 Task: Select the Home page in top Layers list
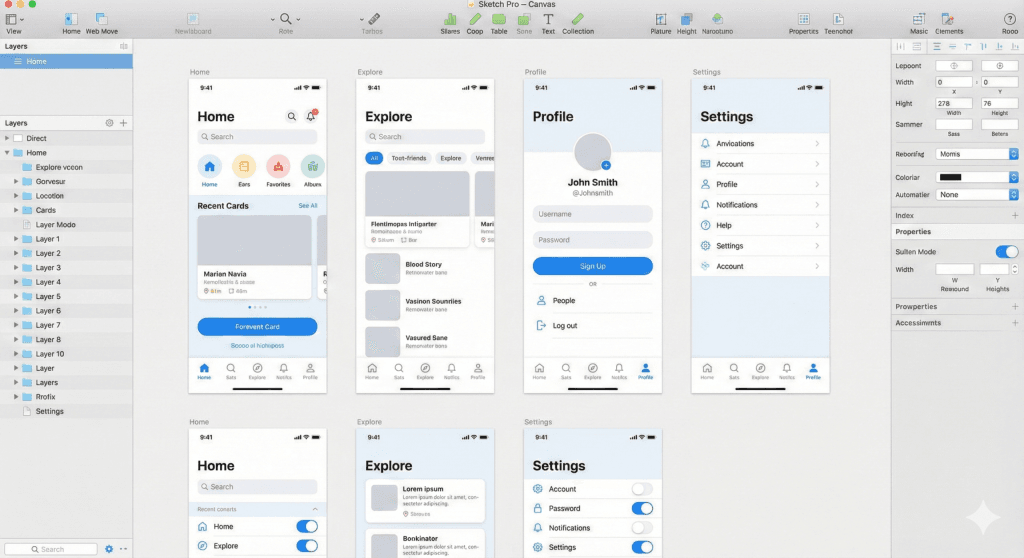pyautogui.click(x=66, y=61)
